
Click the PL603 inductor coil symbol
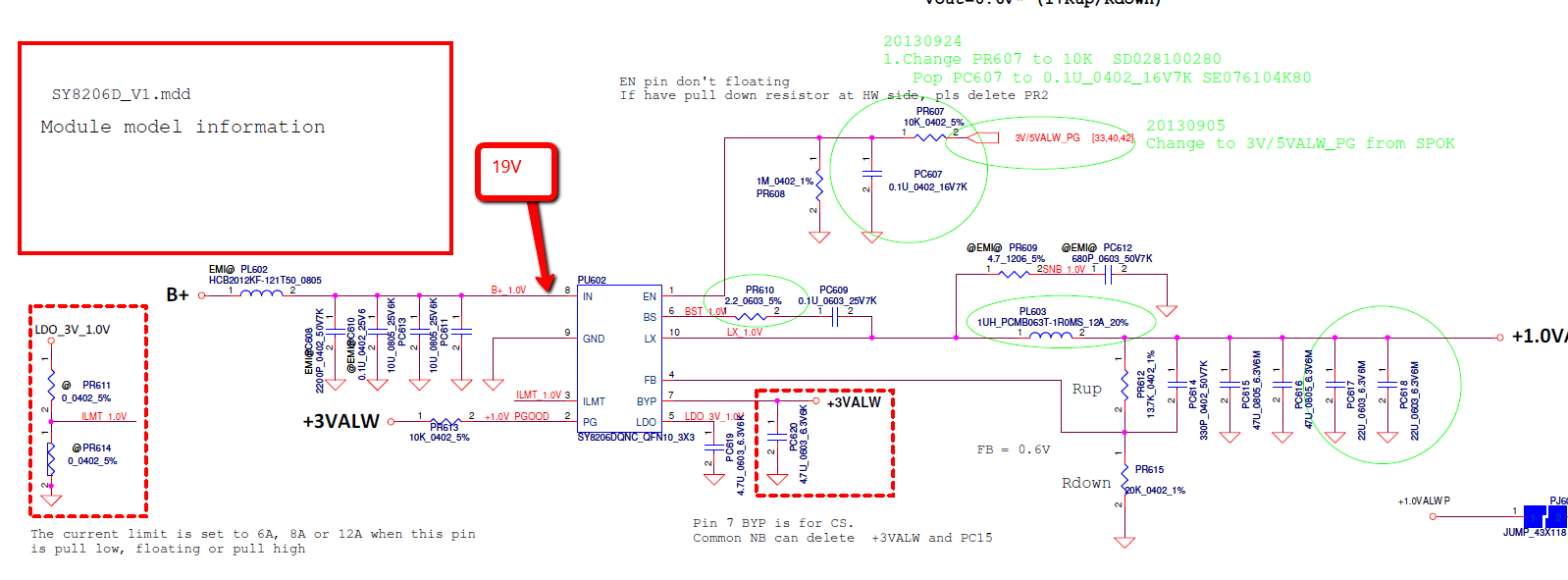(1051, 336)
